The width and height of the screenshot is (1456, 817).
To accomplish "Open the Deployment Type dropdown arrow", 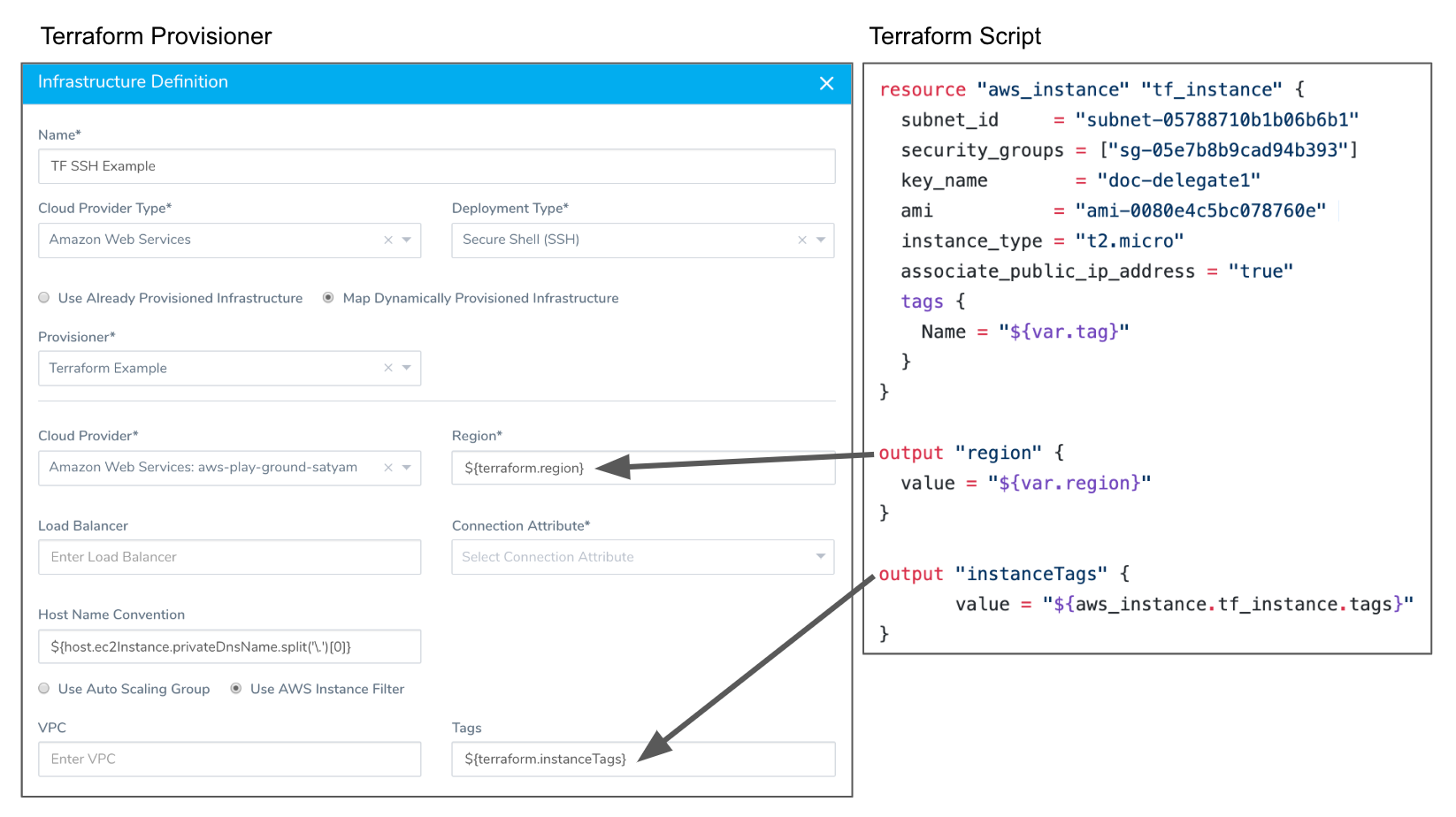I will pos(821,240).
